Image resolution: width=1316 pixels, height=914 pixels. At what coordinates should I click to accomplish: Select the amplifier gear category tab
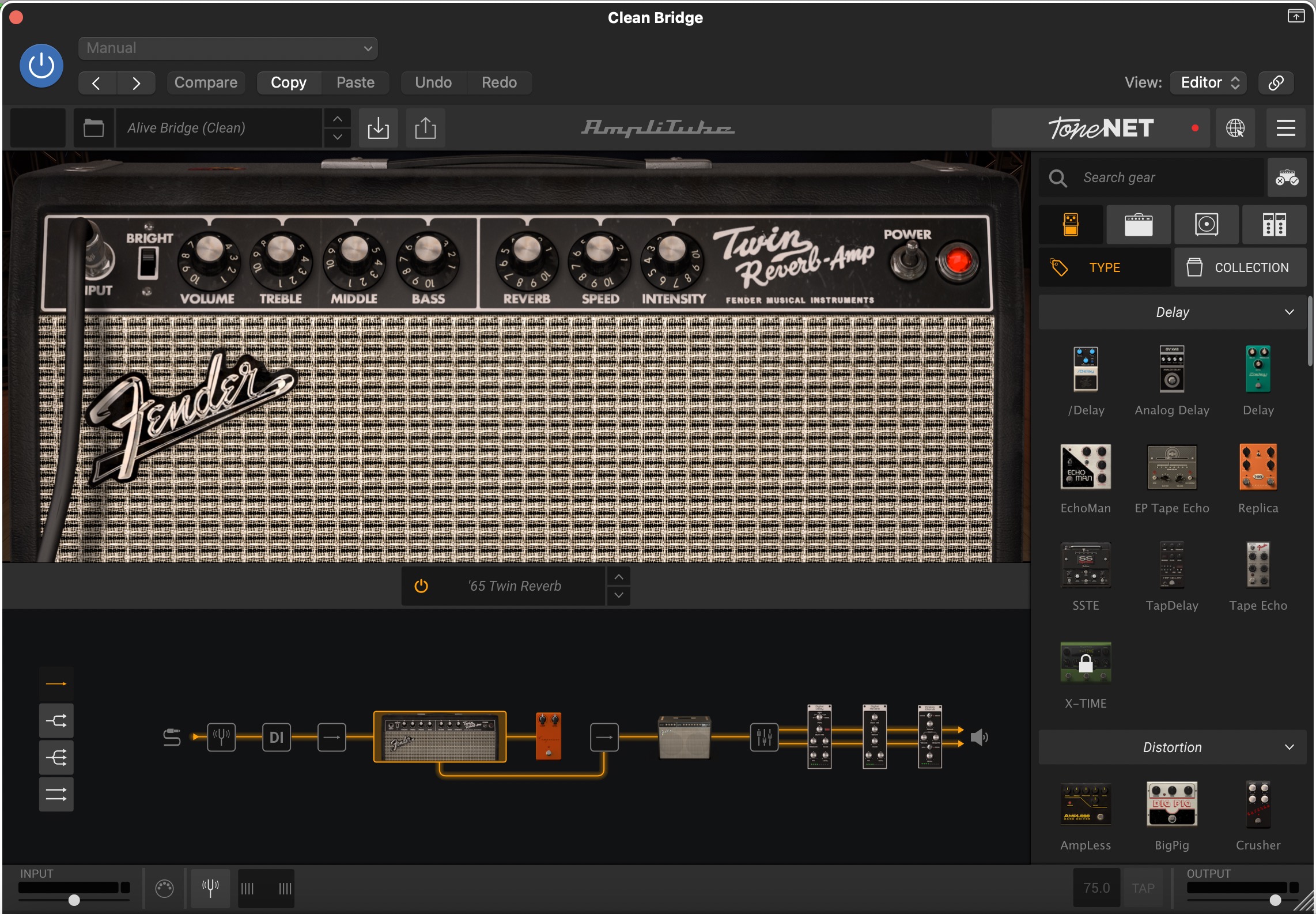tap(1139, 225)
